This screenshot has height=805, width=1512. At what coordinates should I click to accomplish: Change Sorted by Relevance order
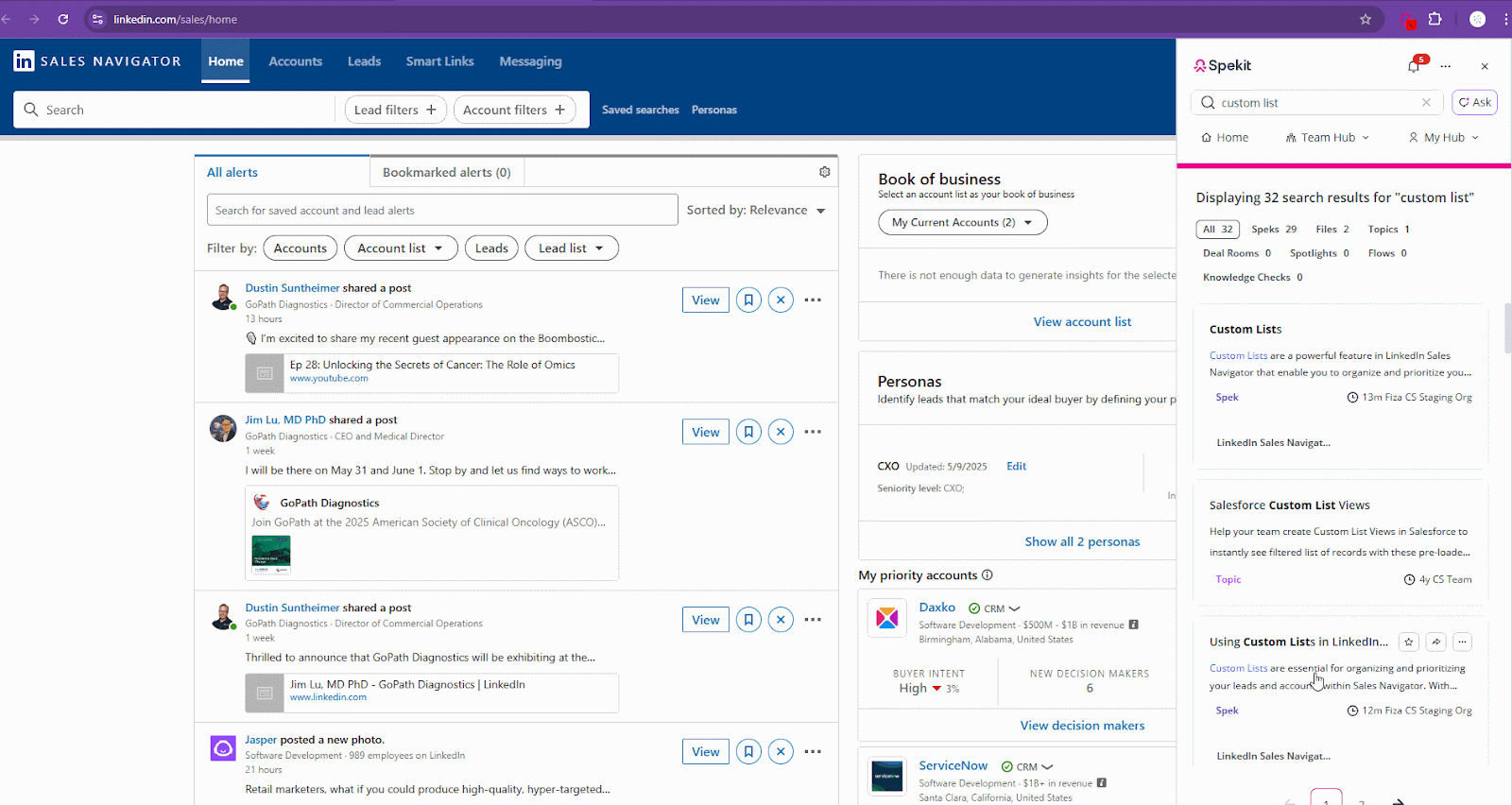(756, 210)
